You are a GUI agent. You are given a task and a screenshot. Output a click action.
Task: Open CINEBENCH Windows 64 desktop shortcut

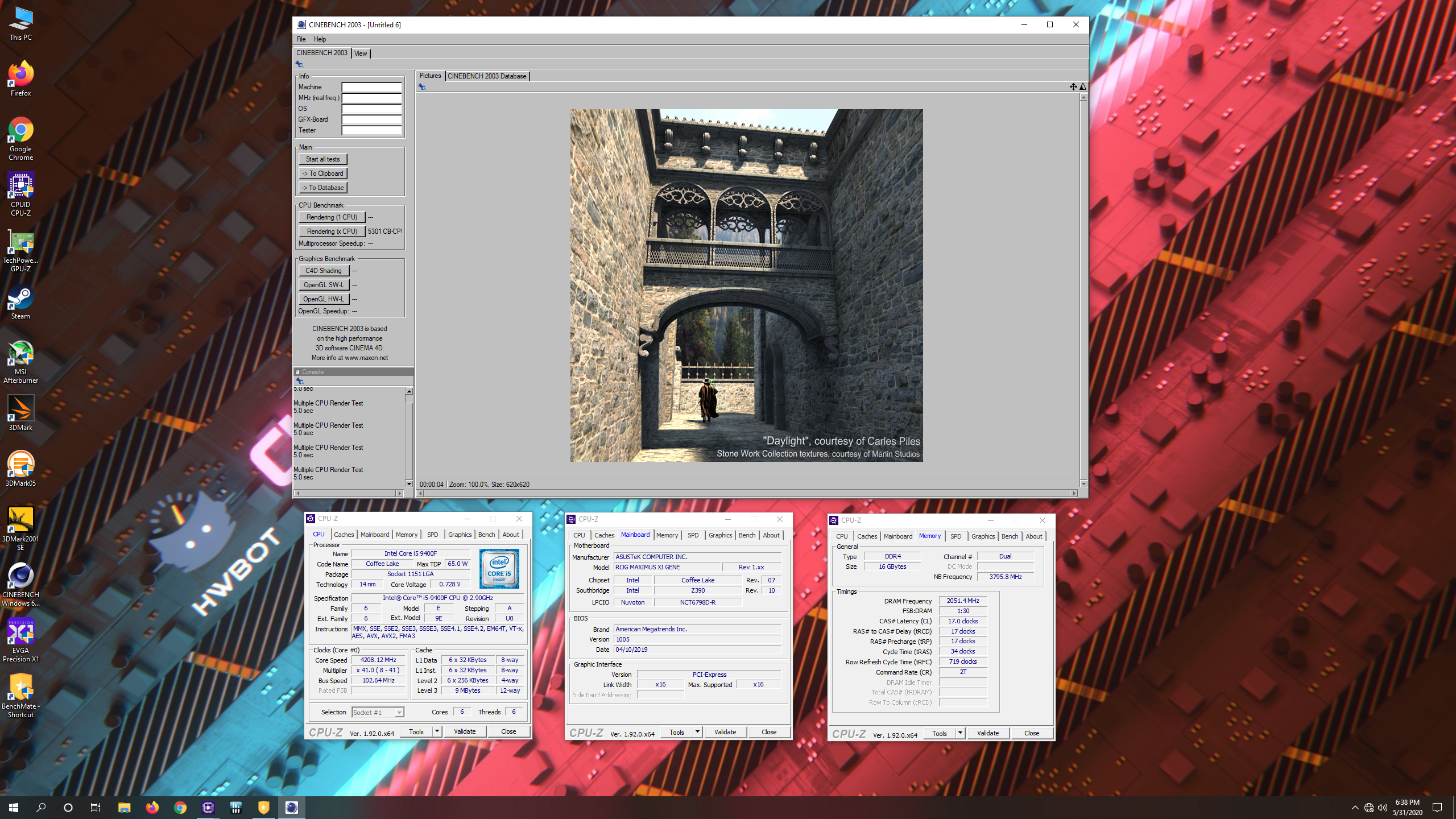[x=20, y=585]
